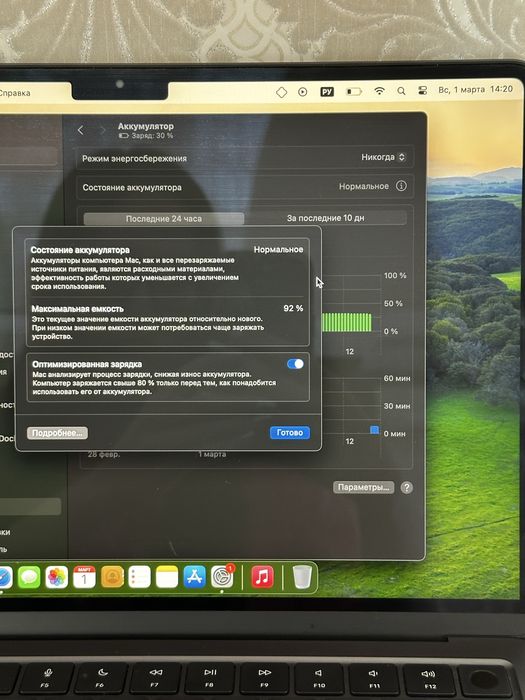The height and width of the screenshot is (700, 525).
Task: Open the Подробнее… button
Action: coord(57,433)
